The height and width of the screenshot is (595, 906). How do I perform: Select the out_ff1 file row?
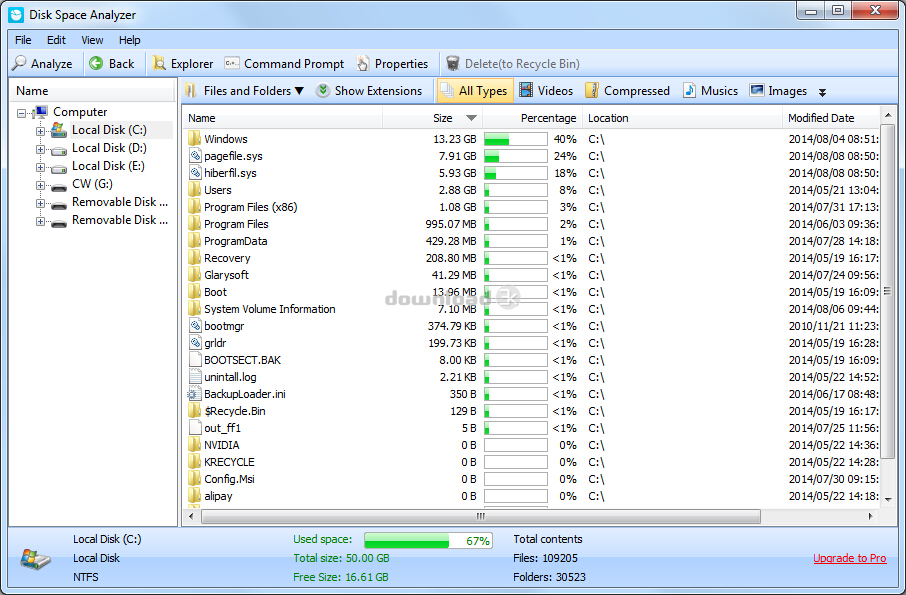click(x=533, y=428)
